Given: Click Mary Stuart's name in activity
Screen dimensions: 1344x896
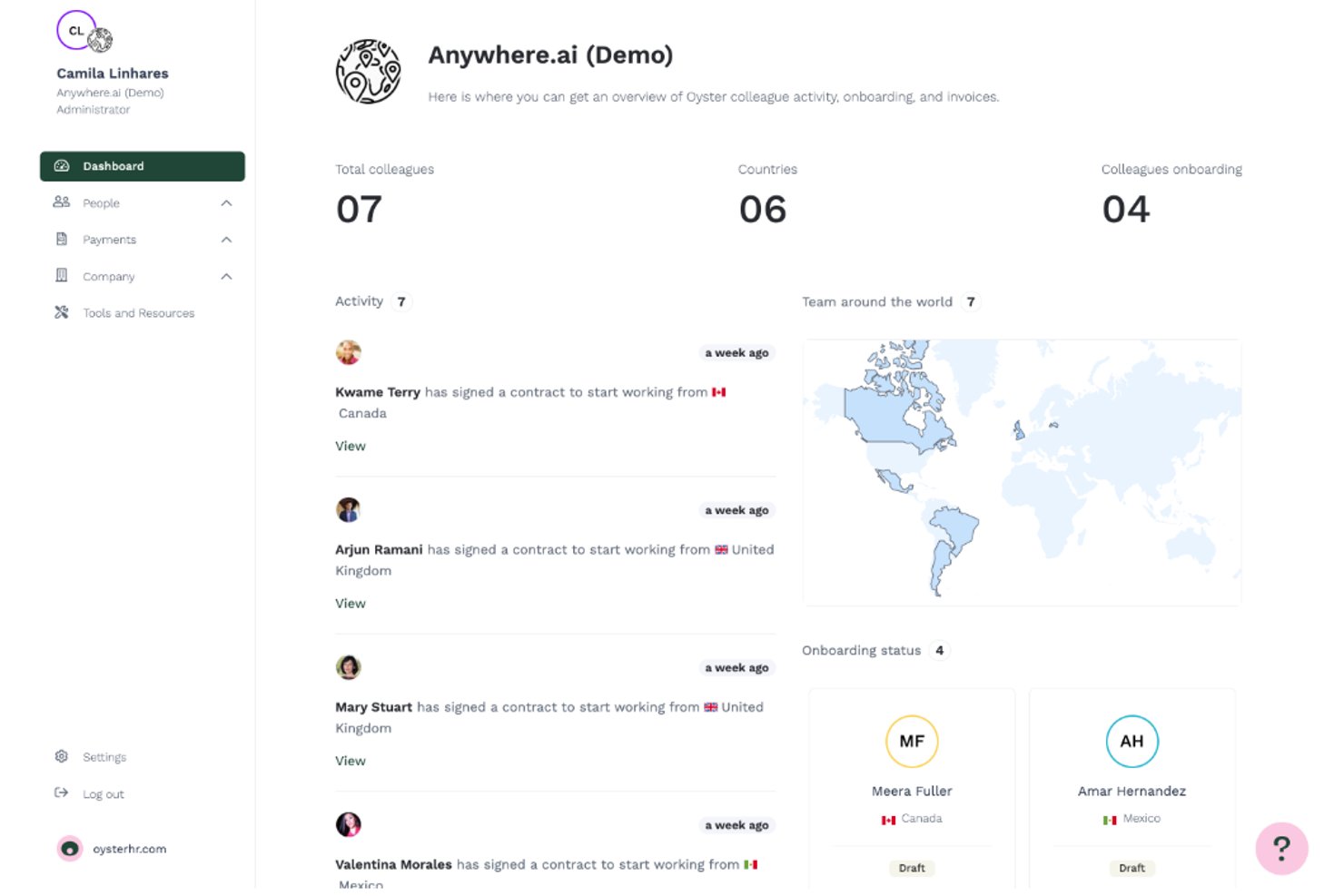Looking at the screenshot, I should (x=374, y=707).
